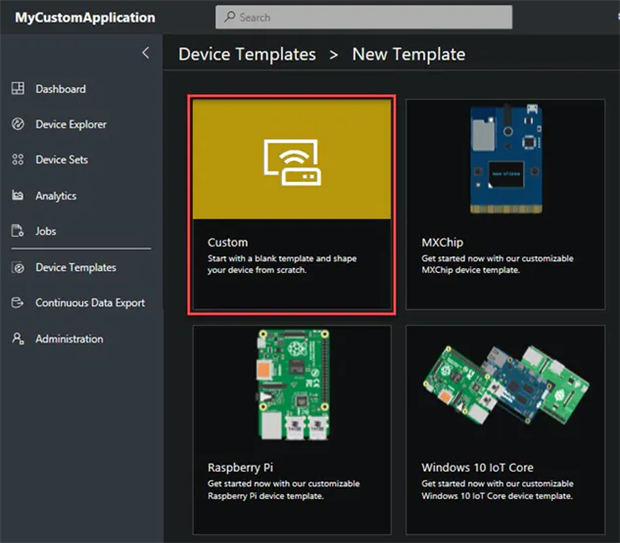620x543 pixels.
Task: Open the Administration section
Action: (69, 339)
